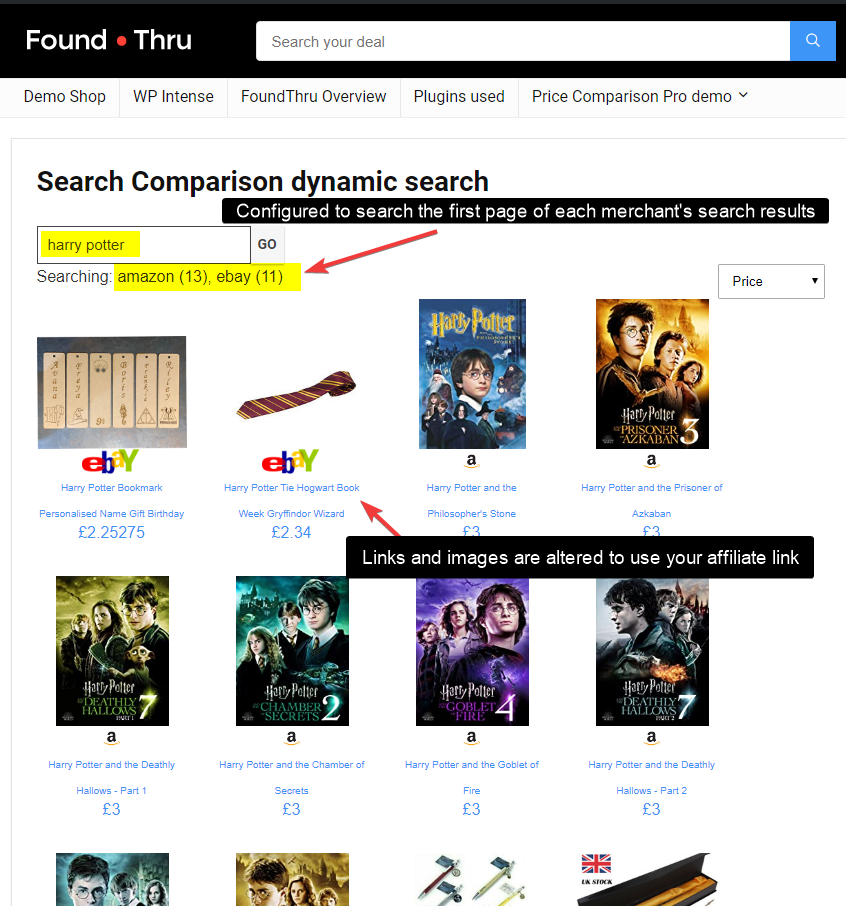Click the blue search magnifier button
The height and width of the screenshot is (906, 846).
(812, 41)
